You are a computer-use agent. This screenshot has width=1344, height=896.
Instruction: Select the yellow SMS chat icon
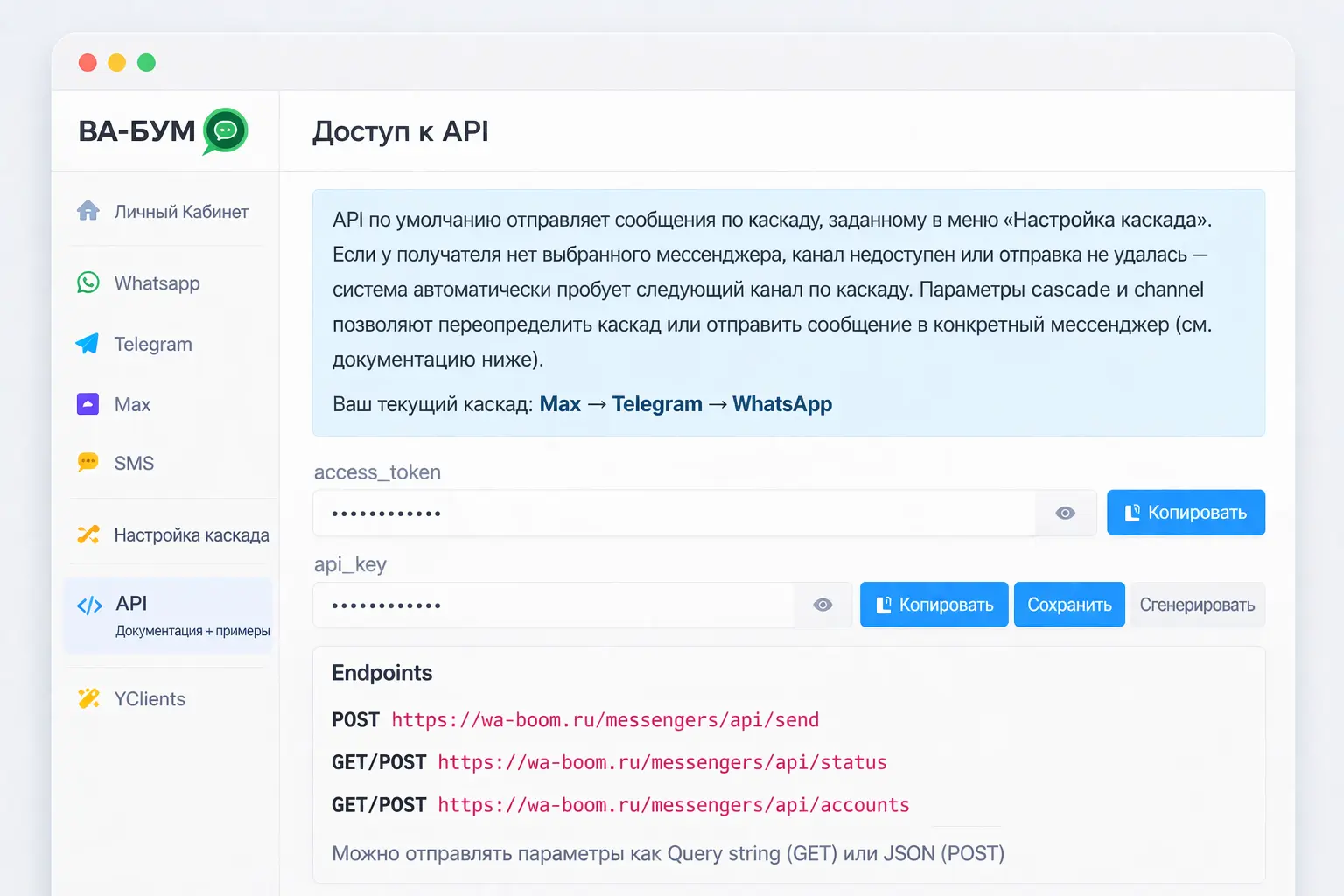point(88,463)
